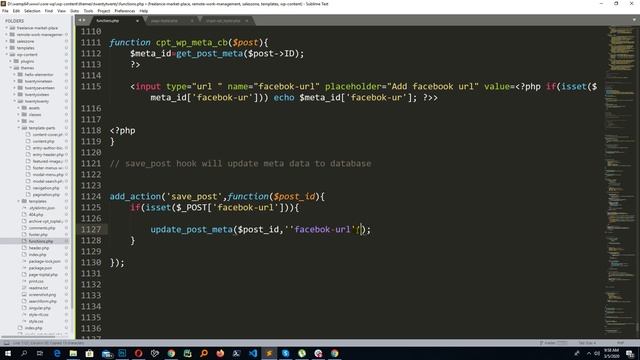Open the Windows Start menu
Image resolution: width=640 pixels, height=360 pixels.
click(8, 353)
